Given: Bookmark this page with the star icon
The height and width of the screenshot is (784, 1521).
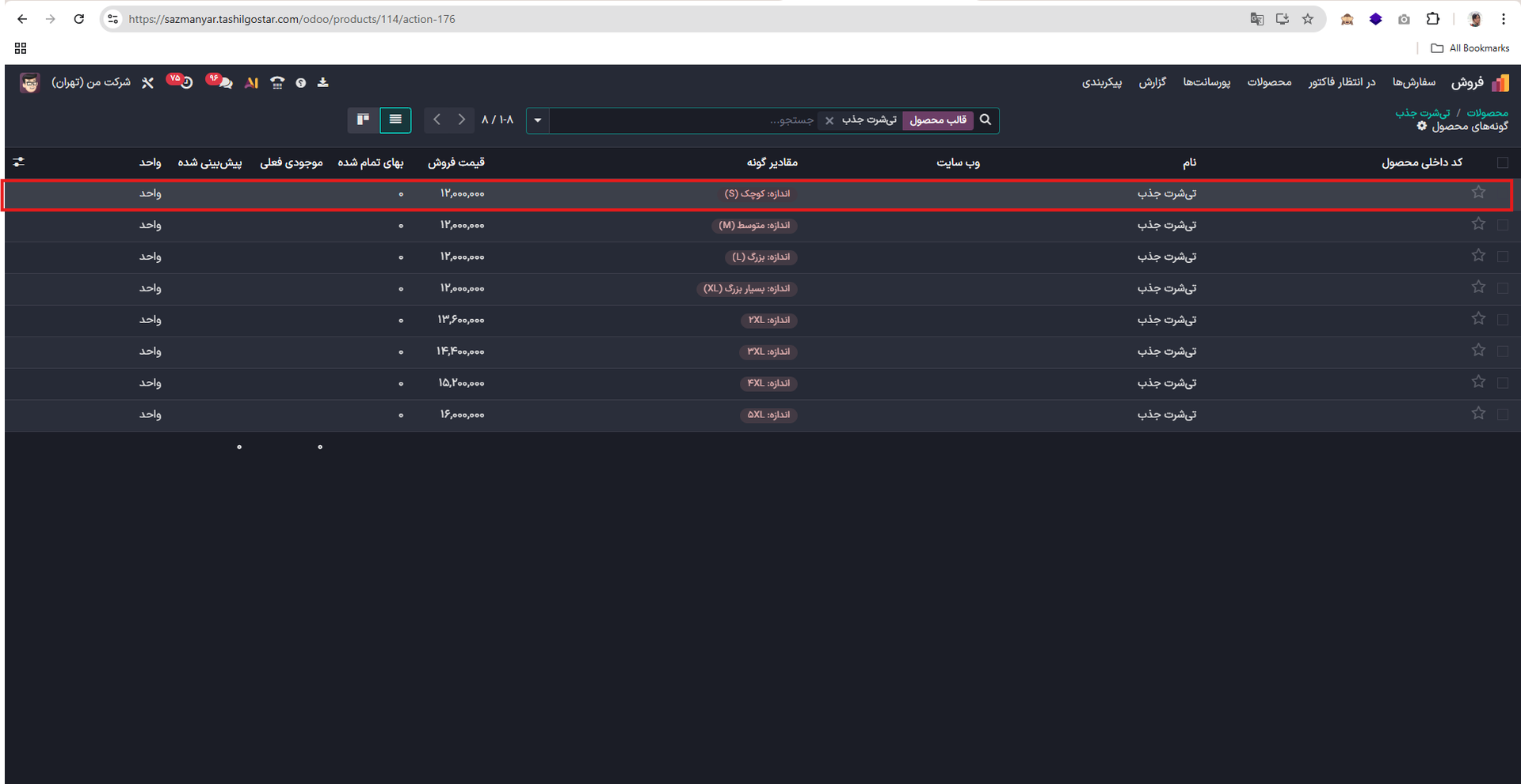Looking at the screenshot, I should 1308,19.
